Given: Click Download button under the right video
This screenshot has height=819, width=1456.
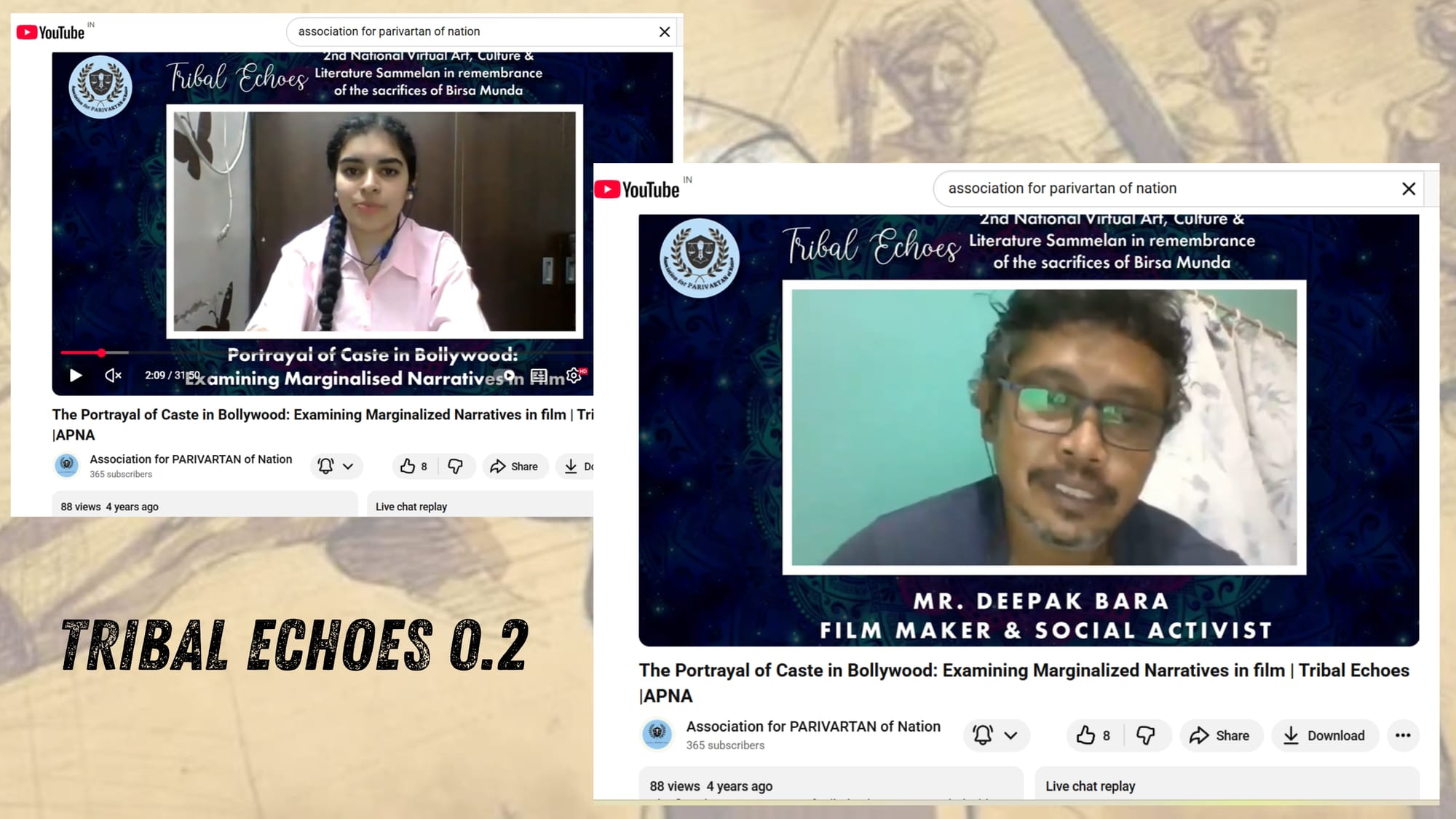Looking at the screenshot, I should [x=1324, y=735].
